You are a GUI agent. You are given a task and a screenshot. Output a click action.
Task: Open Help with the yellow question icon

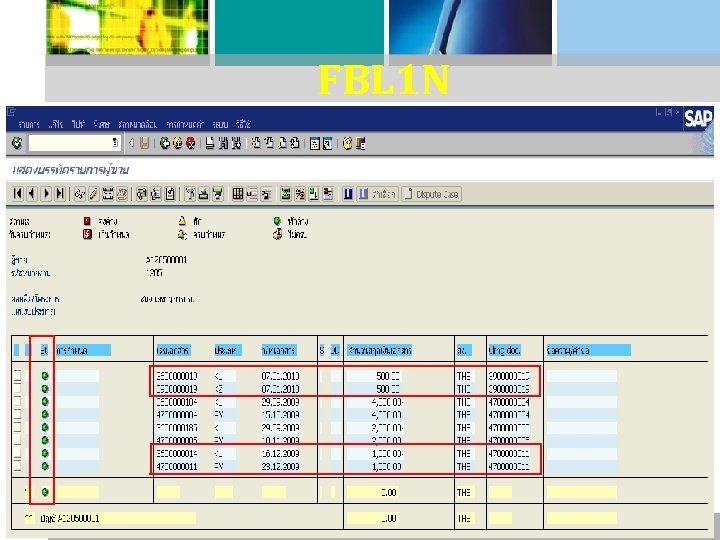tap(348, 143)
